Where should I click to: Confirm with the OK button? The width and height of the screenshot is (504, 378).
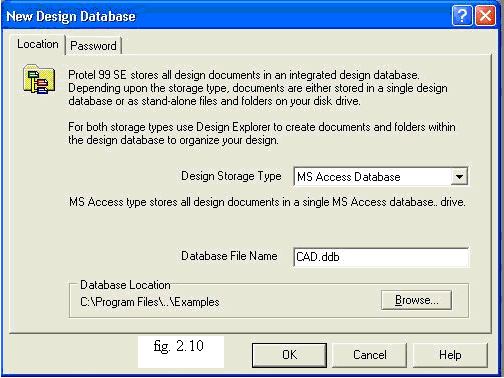(x=289, y=355)
